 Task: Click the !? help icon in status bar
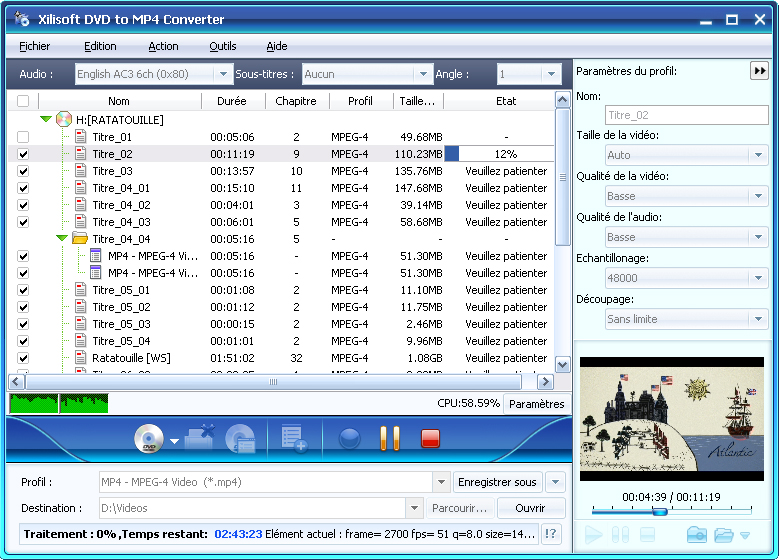pos(551,534)
